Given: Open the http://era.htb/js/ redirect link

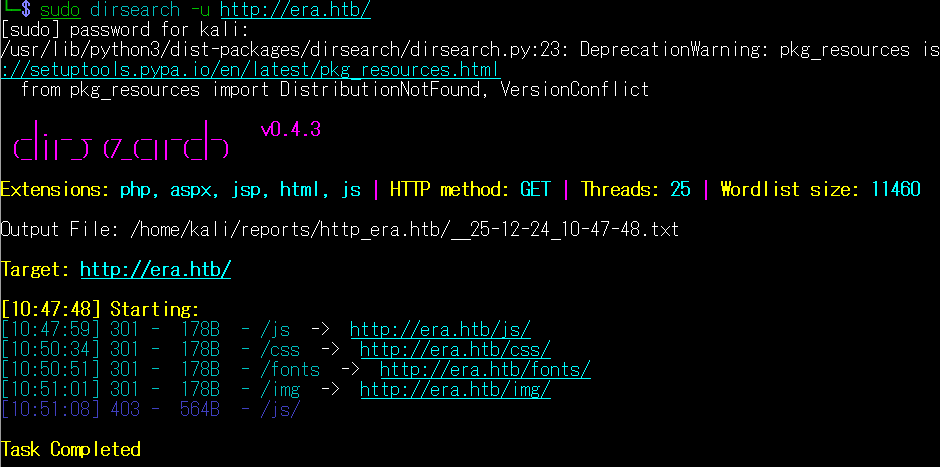Looking at the screenshot, I should [439, 330].
